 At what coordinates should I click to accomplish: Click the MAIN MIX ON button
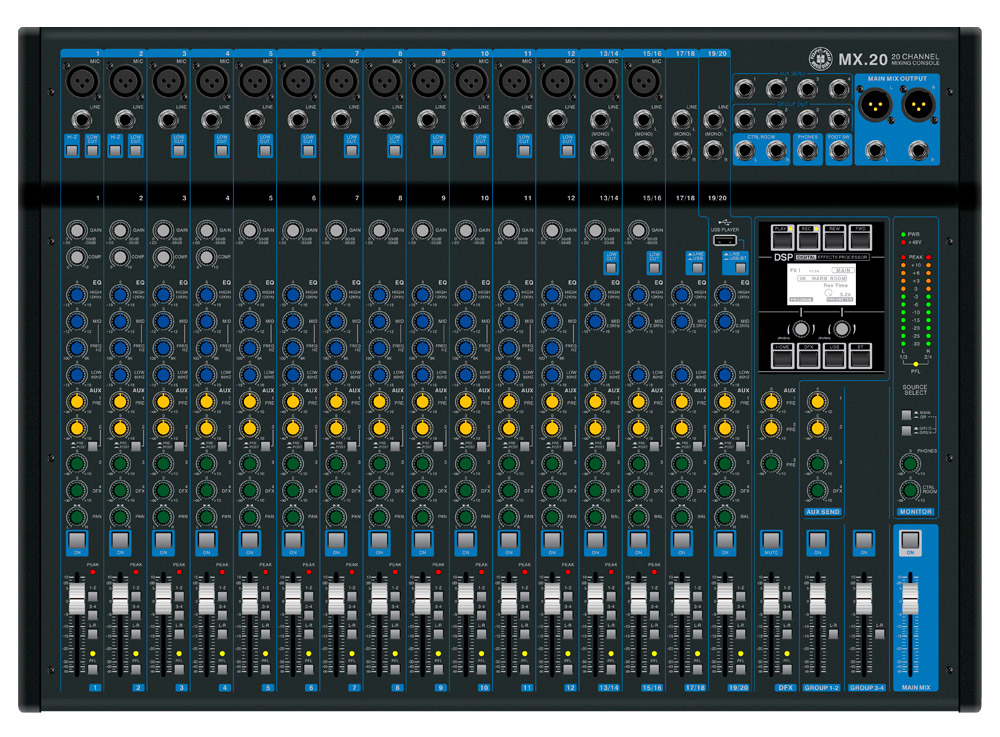click(910, 541)
